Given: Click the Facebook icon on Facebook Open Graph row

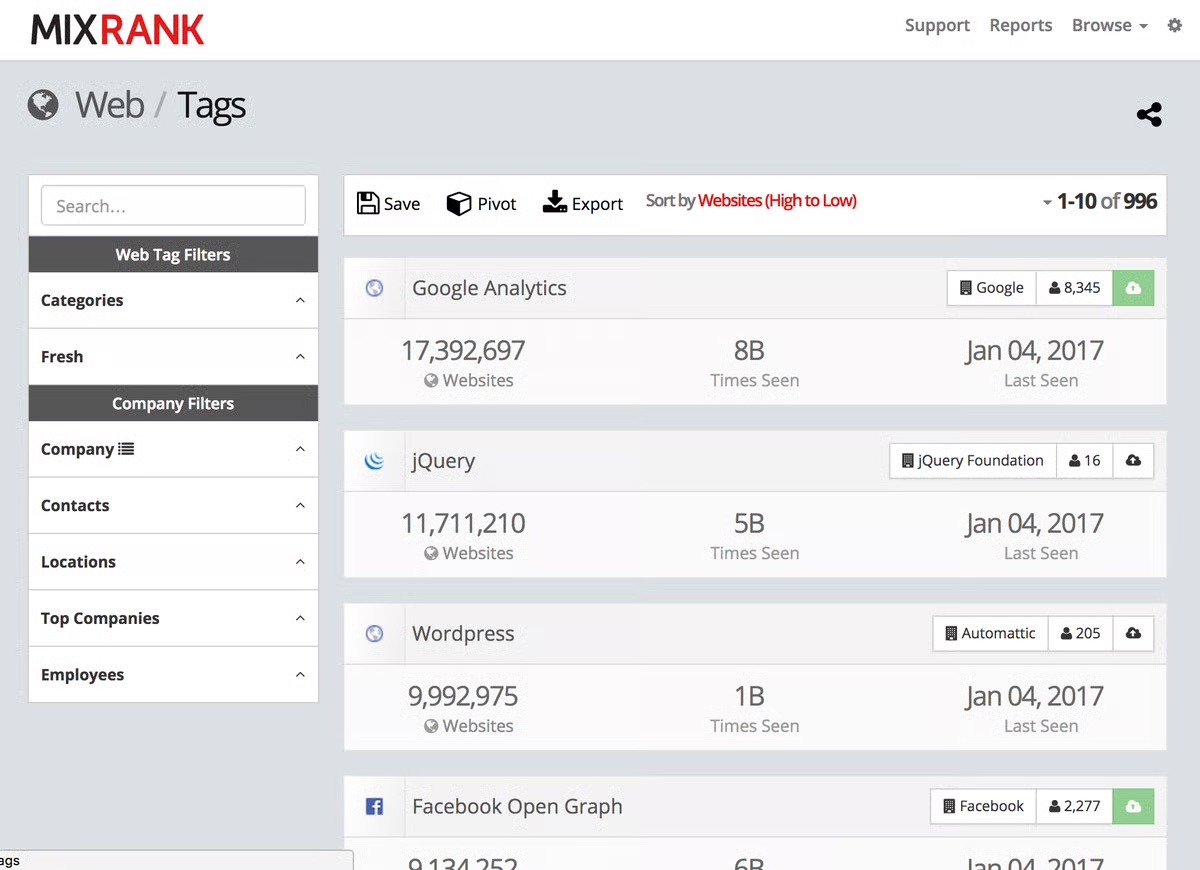Looking at the screenshot, I should (374, 806).
